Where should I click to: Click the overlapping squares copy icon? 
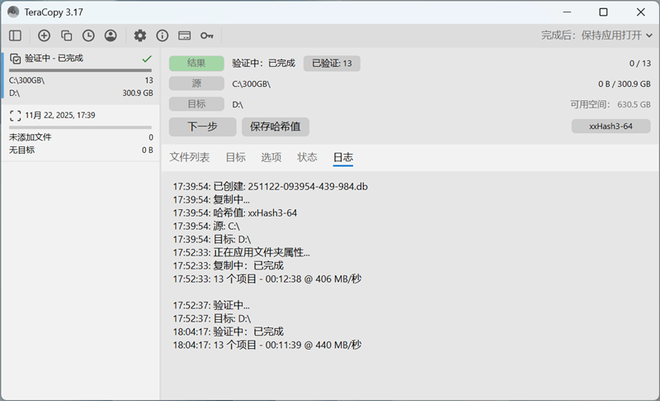tap(66, 35)
